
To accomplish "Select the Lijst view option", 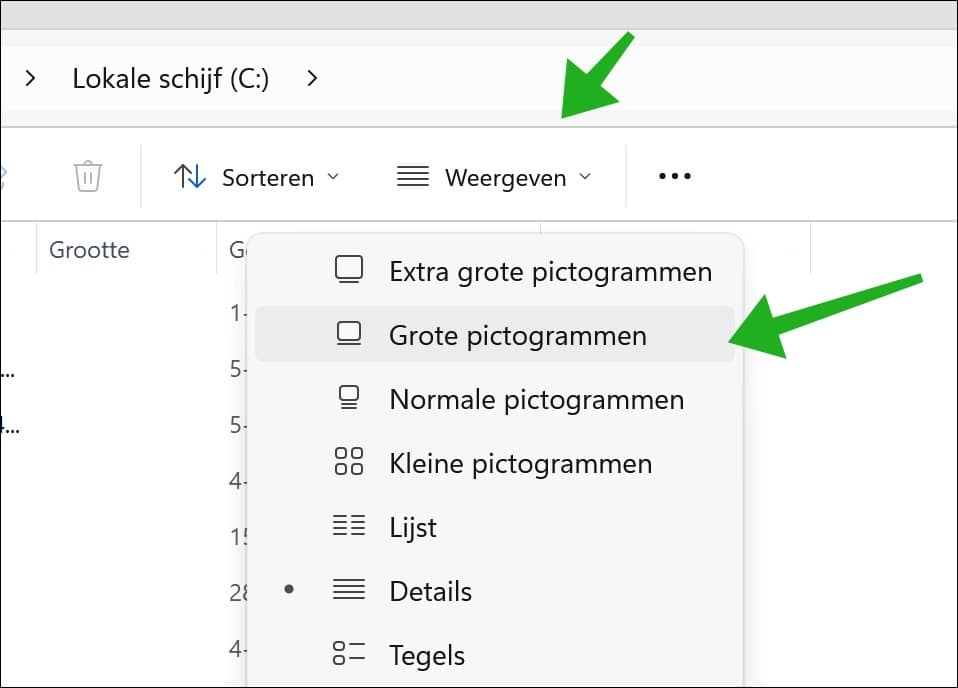I will (x=412, y=527).
